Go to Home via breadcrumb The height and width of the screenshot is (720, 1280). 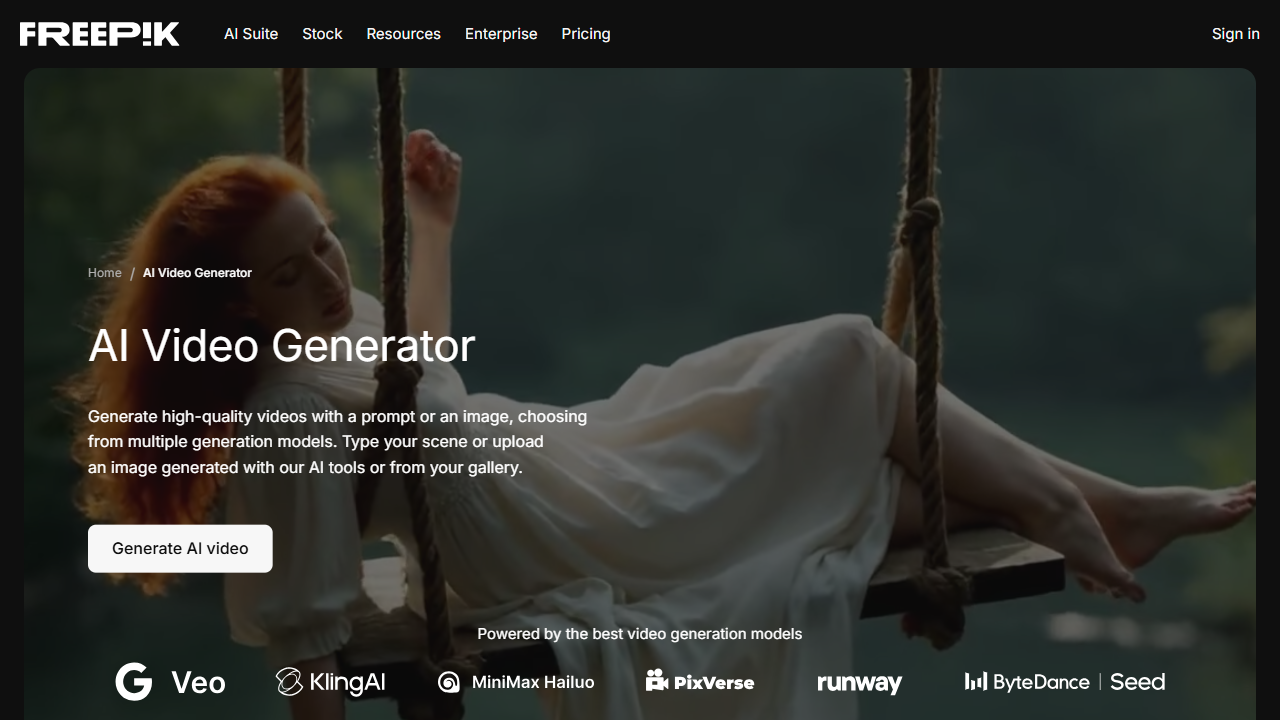click(105, 273)
